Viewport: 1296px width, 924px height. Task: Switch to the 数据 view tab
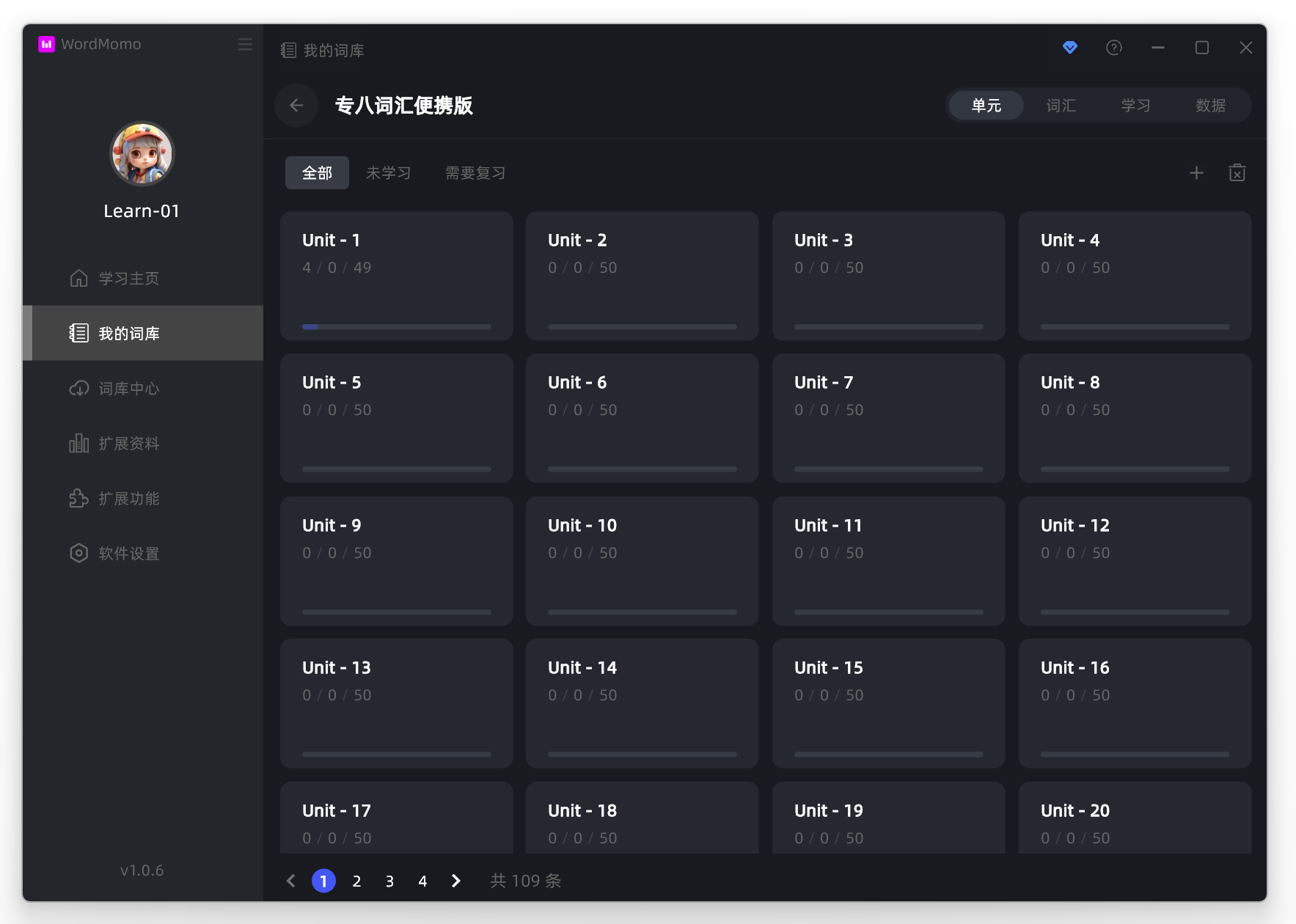click(x=1210, y=106)
